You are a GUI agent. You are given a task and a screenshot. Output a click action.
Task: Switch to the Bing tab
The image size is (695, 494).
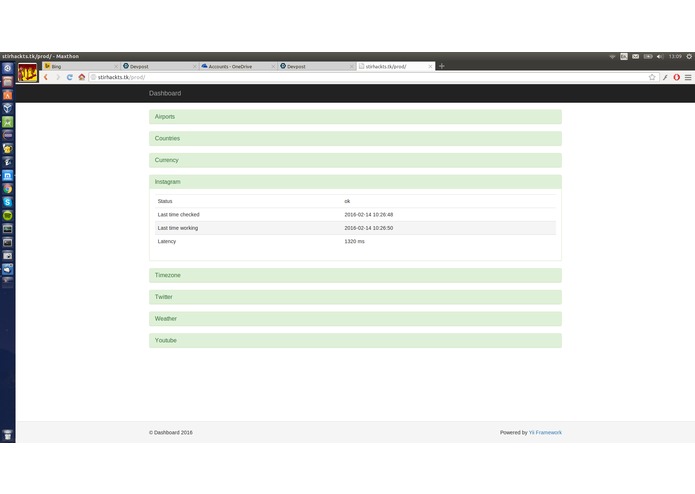81,66
